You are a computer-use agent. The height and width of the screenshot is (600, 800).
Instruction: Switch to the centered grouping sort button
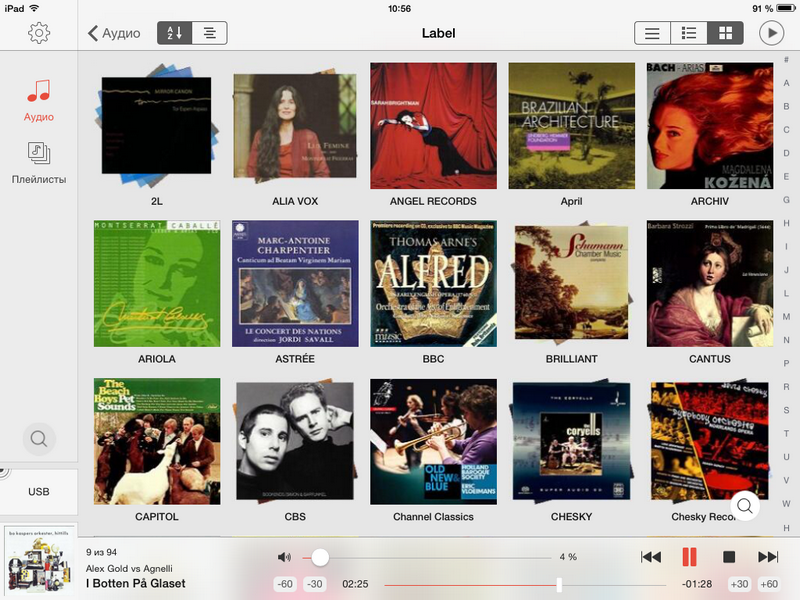(209, 33)
